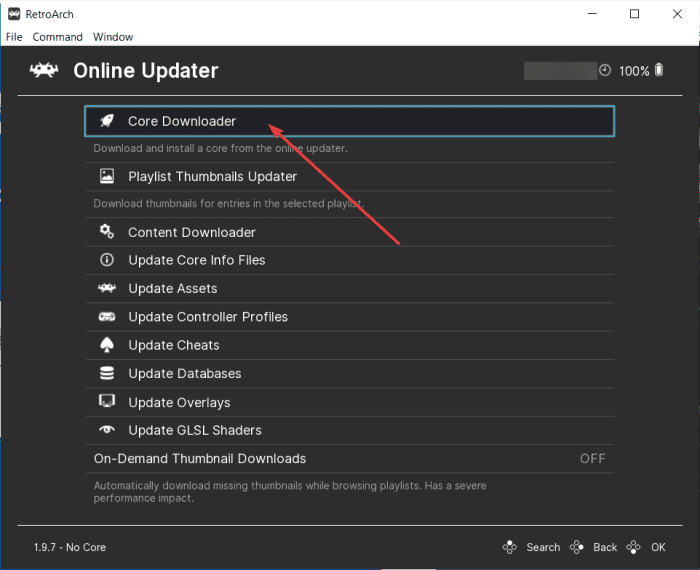The width and height of the screenshot is (700, 570).
Task: Click 'Automatically download missing thumbnails' description
Action: (290, 491)
